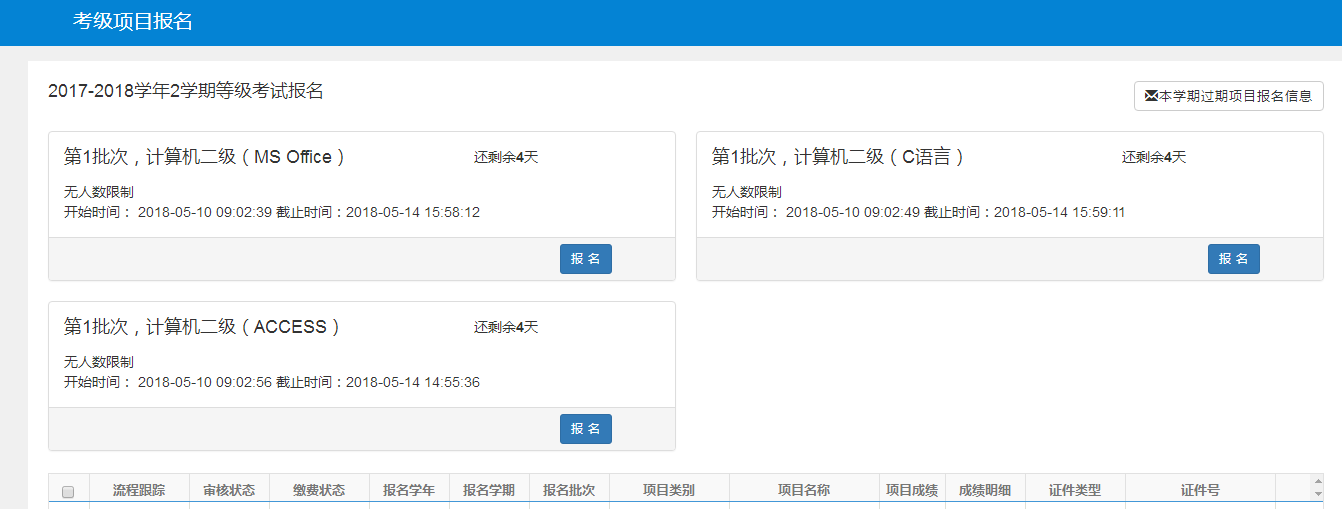Select the 报名批次 column header
This screenshot has width=1342, height=509.
click(568, 490)
